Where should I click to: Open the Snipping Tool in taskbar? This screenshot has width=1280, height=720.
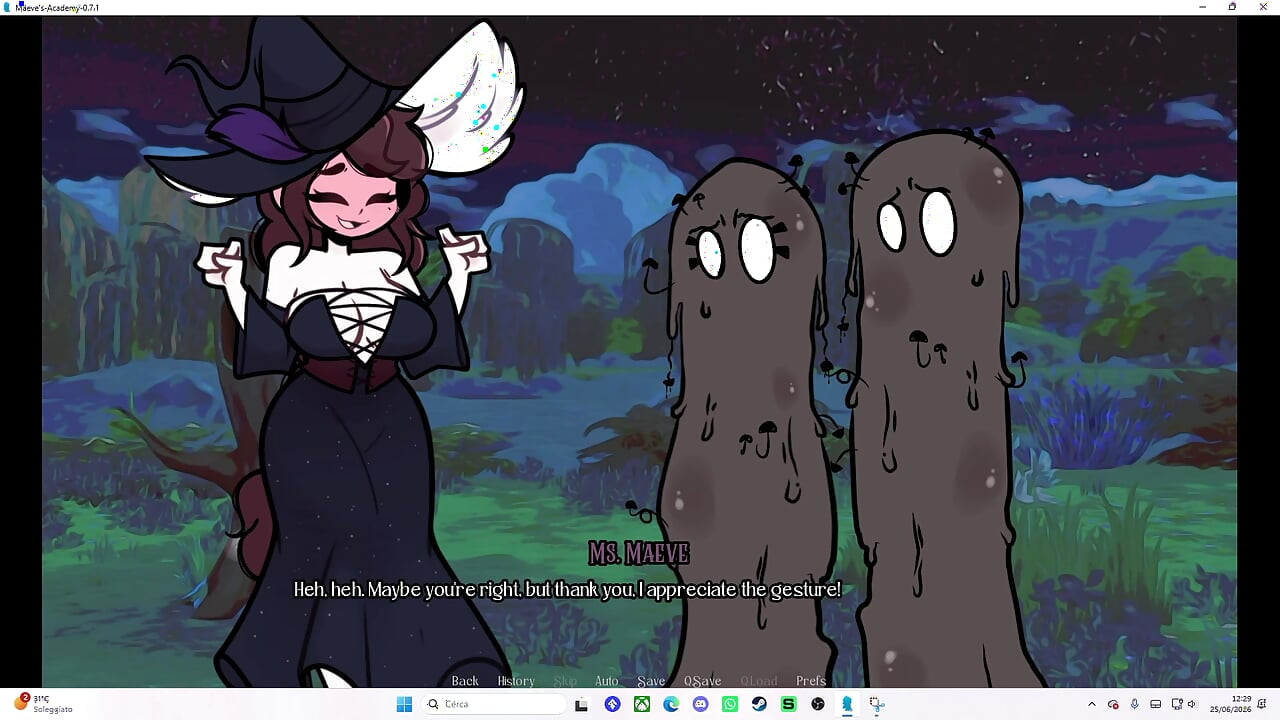pos(876,704)
